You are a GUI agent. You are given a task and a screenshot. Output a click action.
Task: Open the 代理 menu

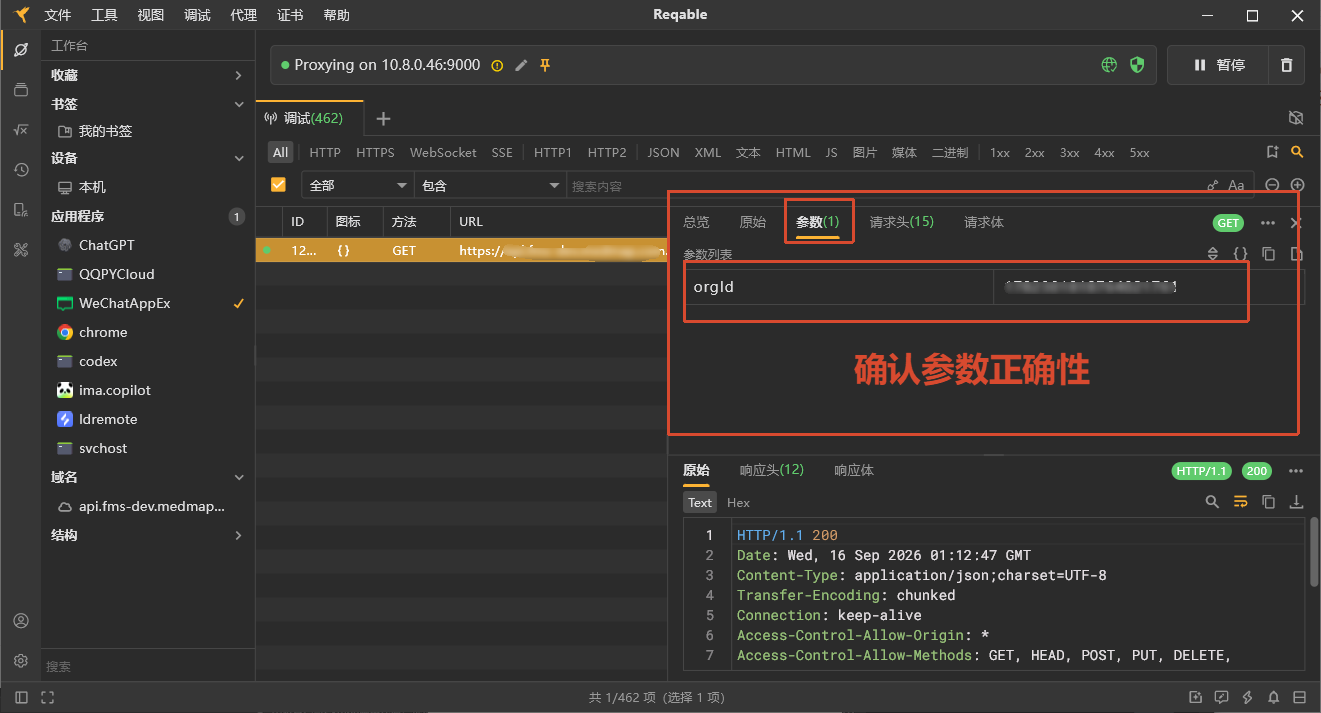[x=243, y=15]
